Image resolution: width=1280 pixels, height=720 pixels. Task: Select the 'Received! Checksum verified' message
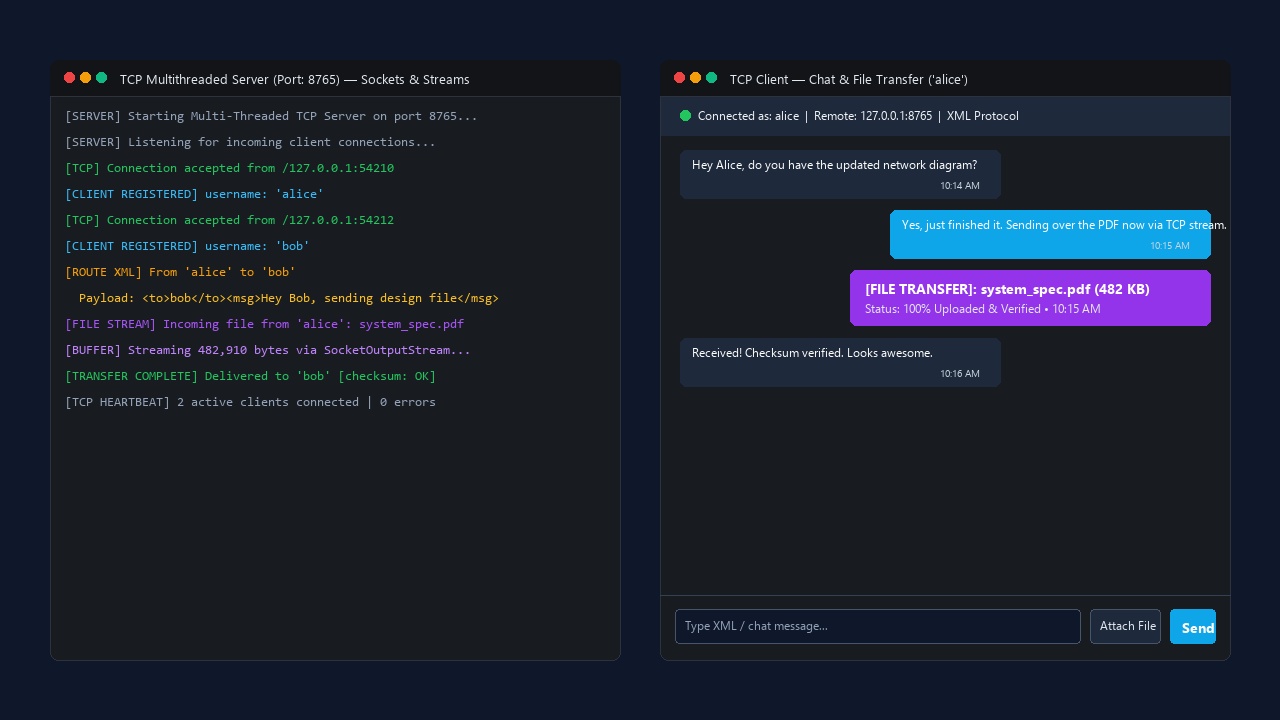tap(840, 362)
